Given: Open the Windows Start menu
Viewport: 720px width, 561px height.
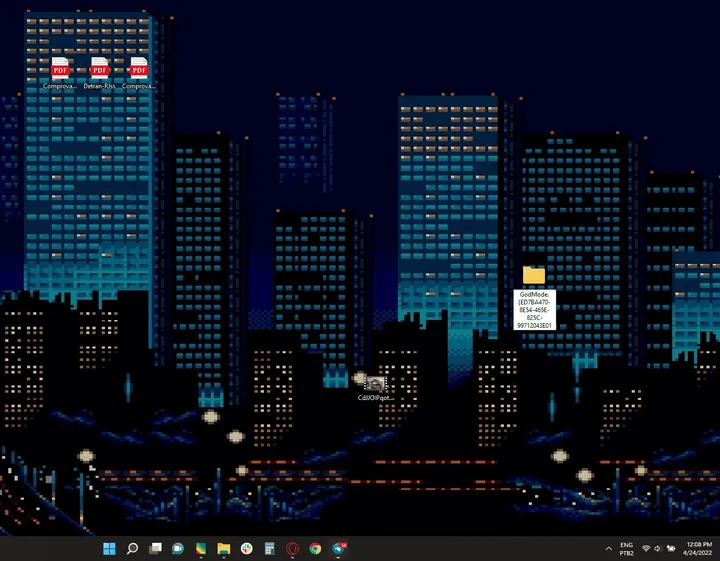Looking at the screenshot, I should [x=109, y=549].
